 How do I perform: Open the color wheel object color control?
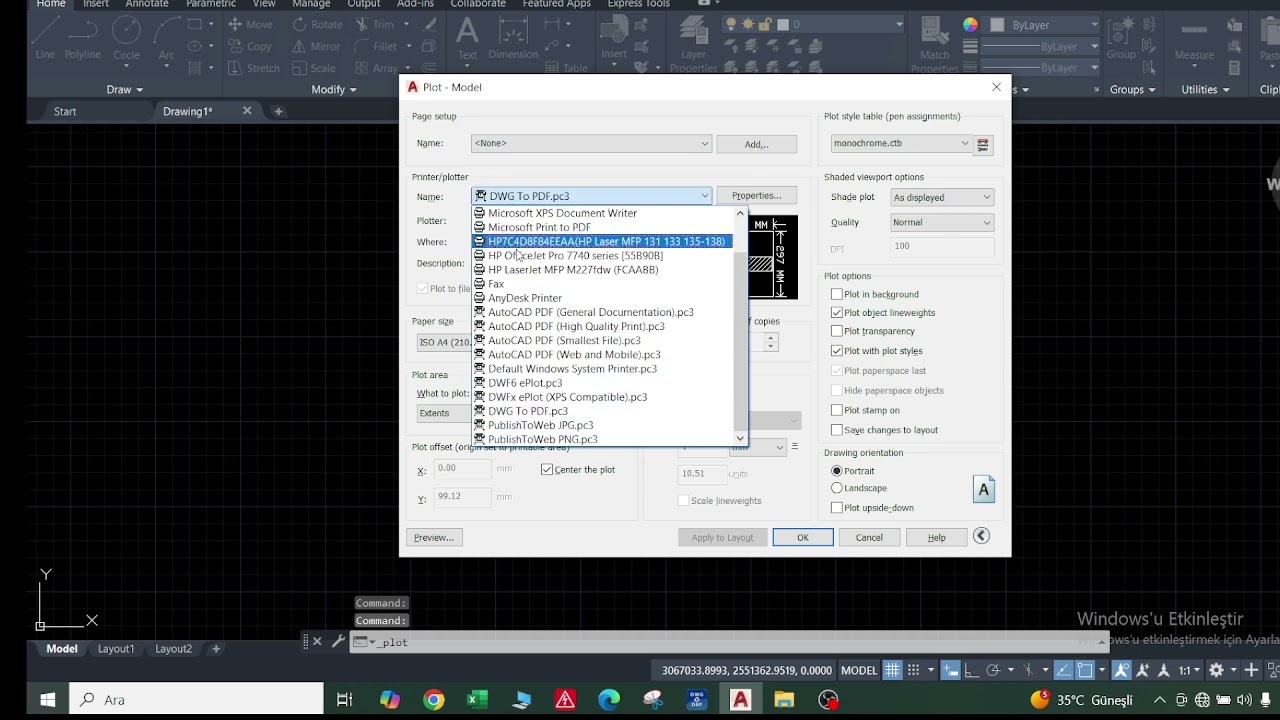[970, 24]
